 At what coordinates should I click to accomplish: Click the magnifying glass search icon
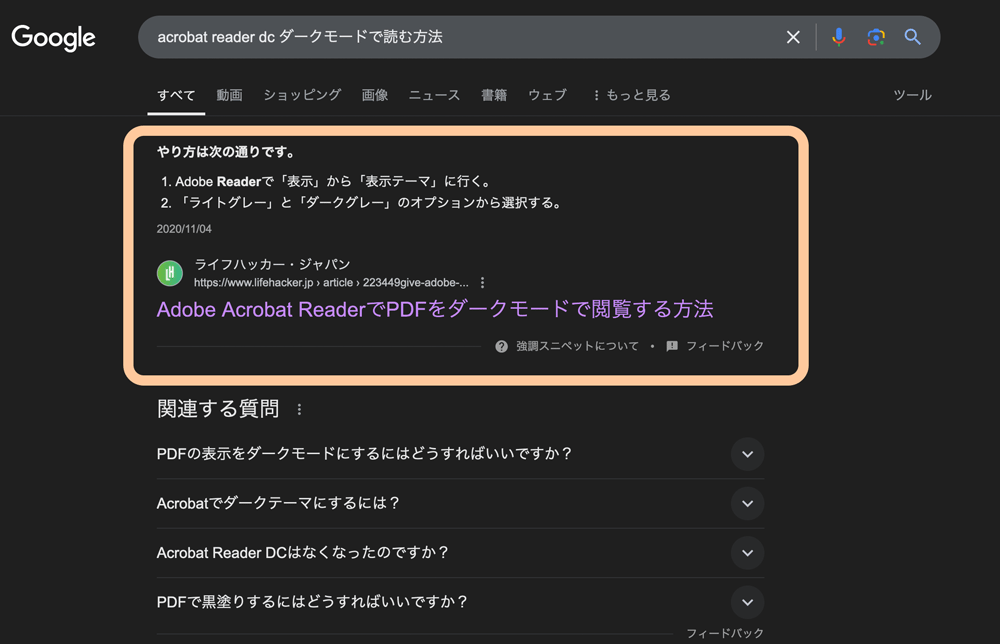click(x=913, y=37)
